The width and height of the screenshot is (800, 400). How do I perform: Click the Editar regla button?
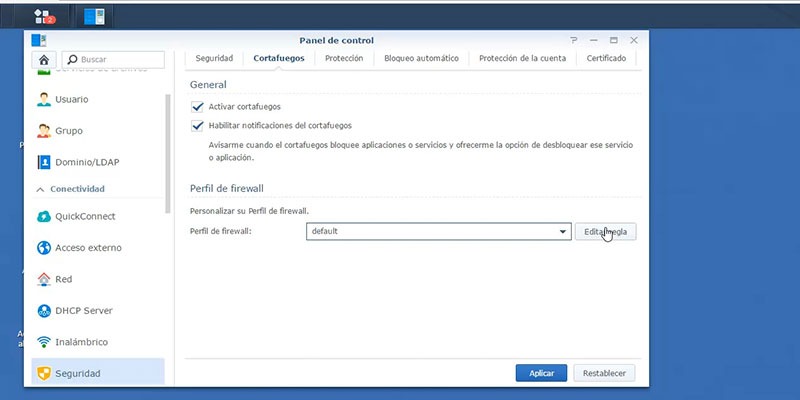[x=606, y=232]
